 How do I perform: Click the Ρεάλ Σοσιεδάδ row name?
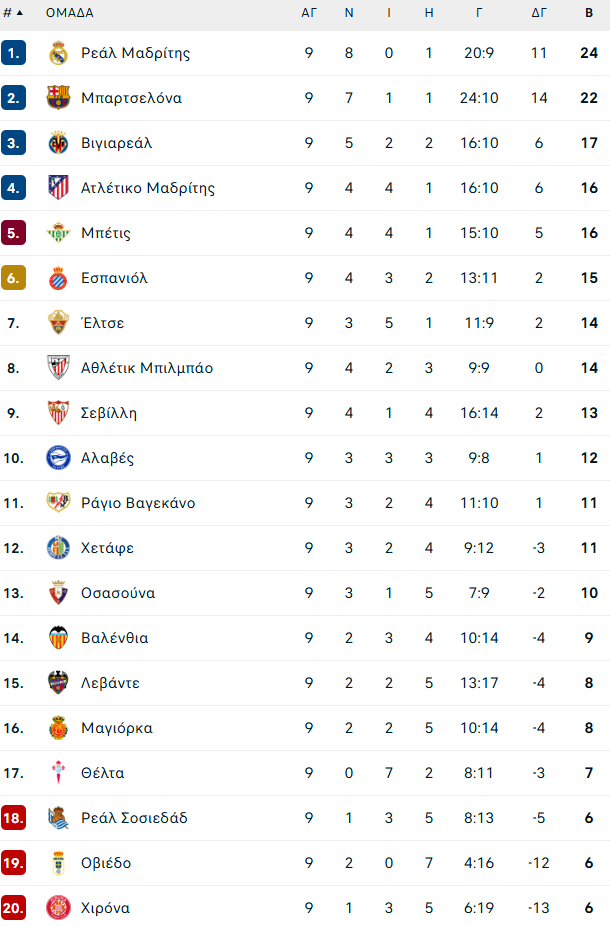tap(134, 818)
